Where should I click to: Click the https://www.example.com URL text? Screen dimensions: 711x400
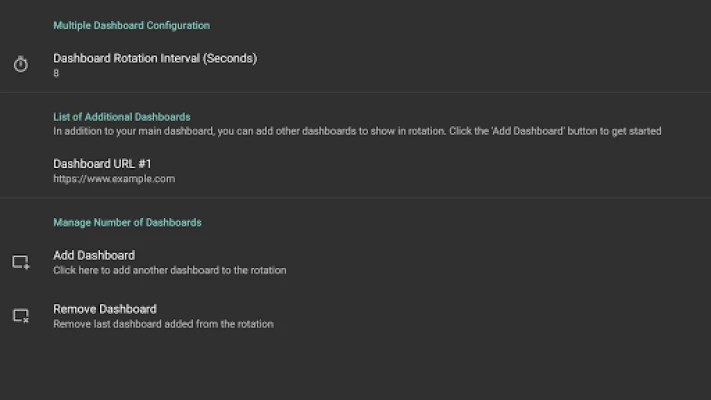[x=114, y=179]
